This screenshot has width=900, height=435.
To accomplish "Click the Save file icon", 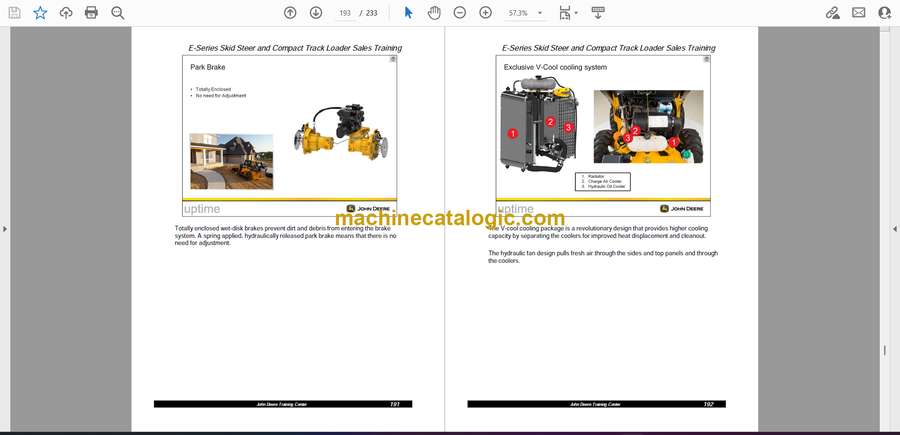I will pyautogui.click(x=14, y=13).
